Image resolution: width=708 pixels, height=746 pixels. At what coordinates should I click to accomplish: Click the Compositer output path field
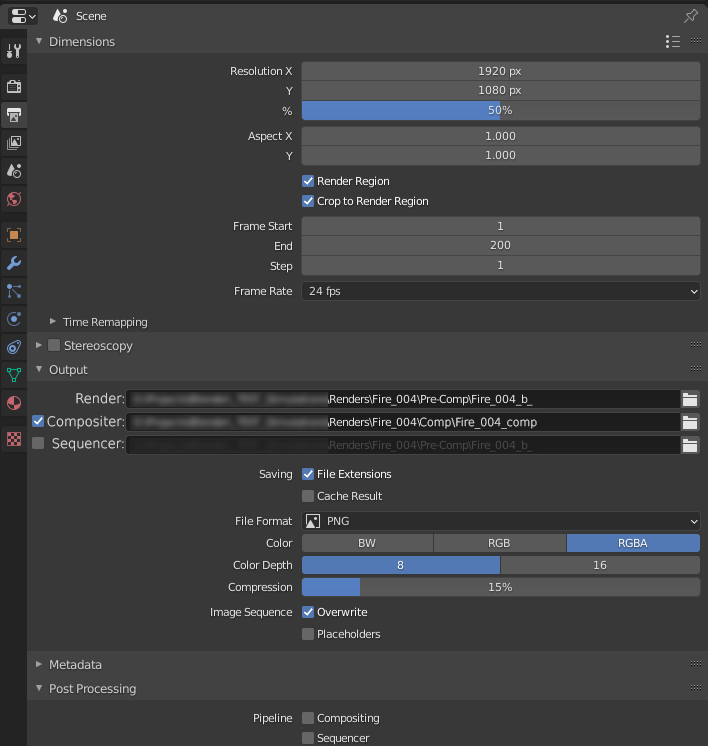coord(403,422)
